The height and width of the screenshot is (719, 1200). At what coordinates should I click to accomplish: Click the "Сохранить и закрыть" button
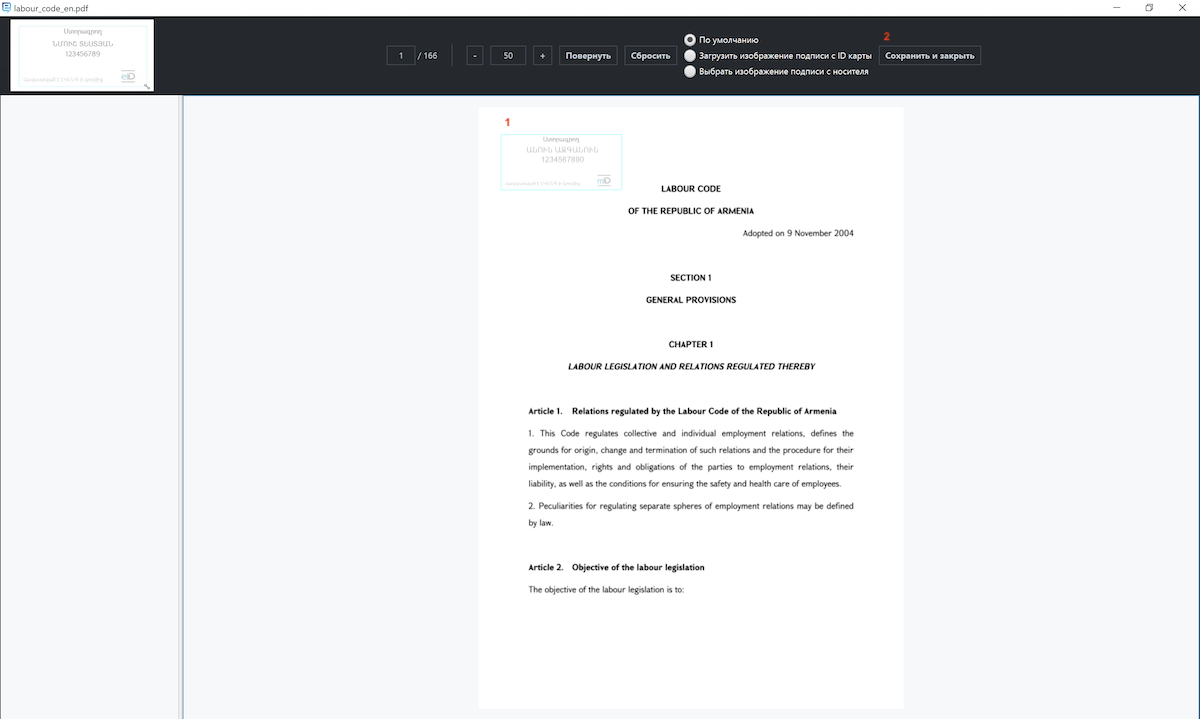tap(929, 56)
